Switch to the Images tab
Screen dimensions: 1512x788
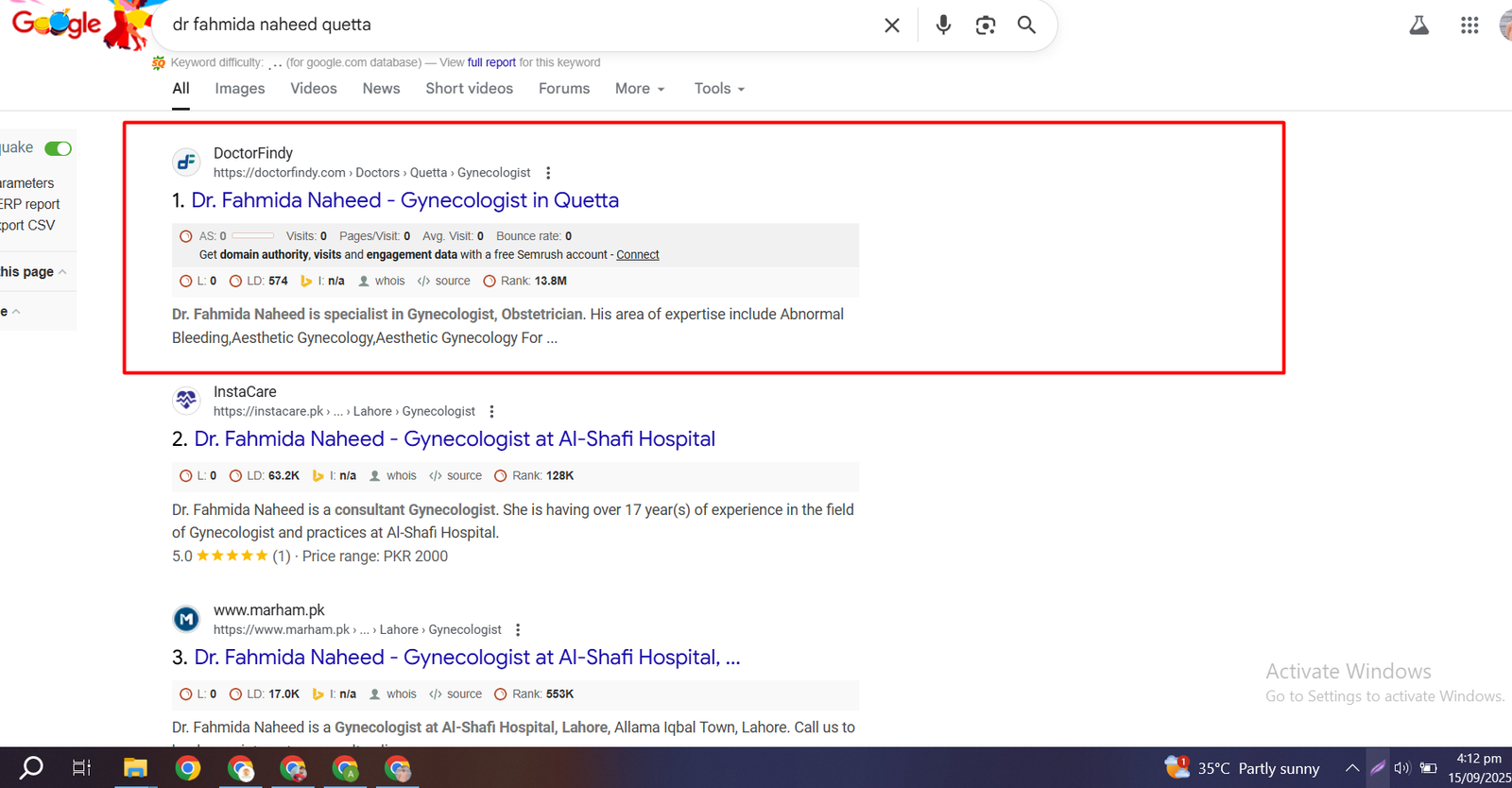[x=239, y=89]
